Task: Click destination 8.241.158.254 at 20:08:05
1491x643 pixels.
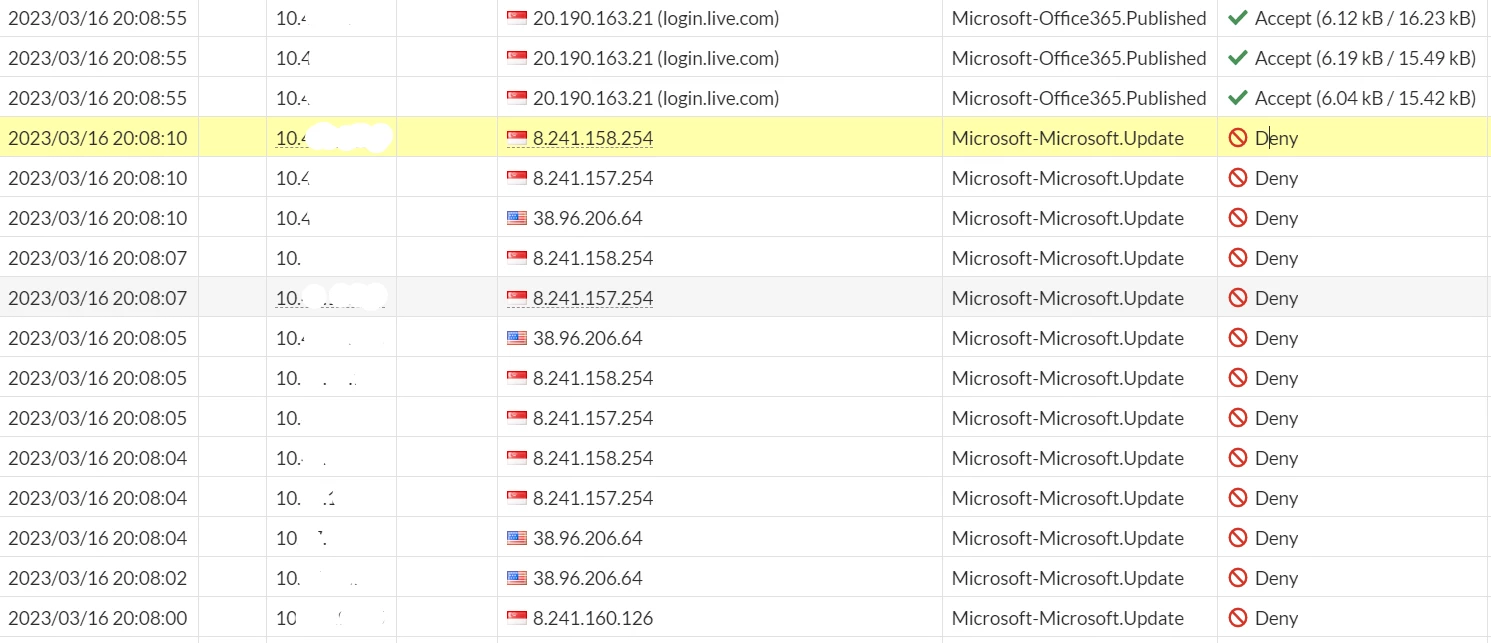Action: [593, 378]
